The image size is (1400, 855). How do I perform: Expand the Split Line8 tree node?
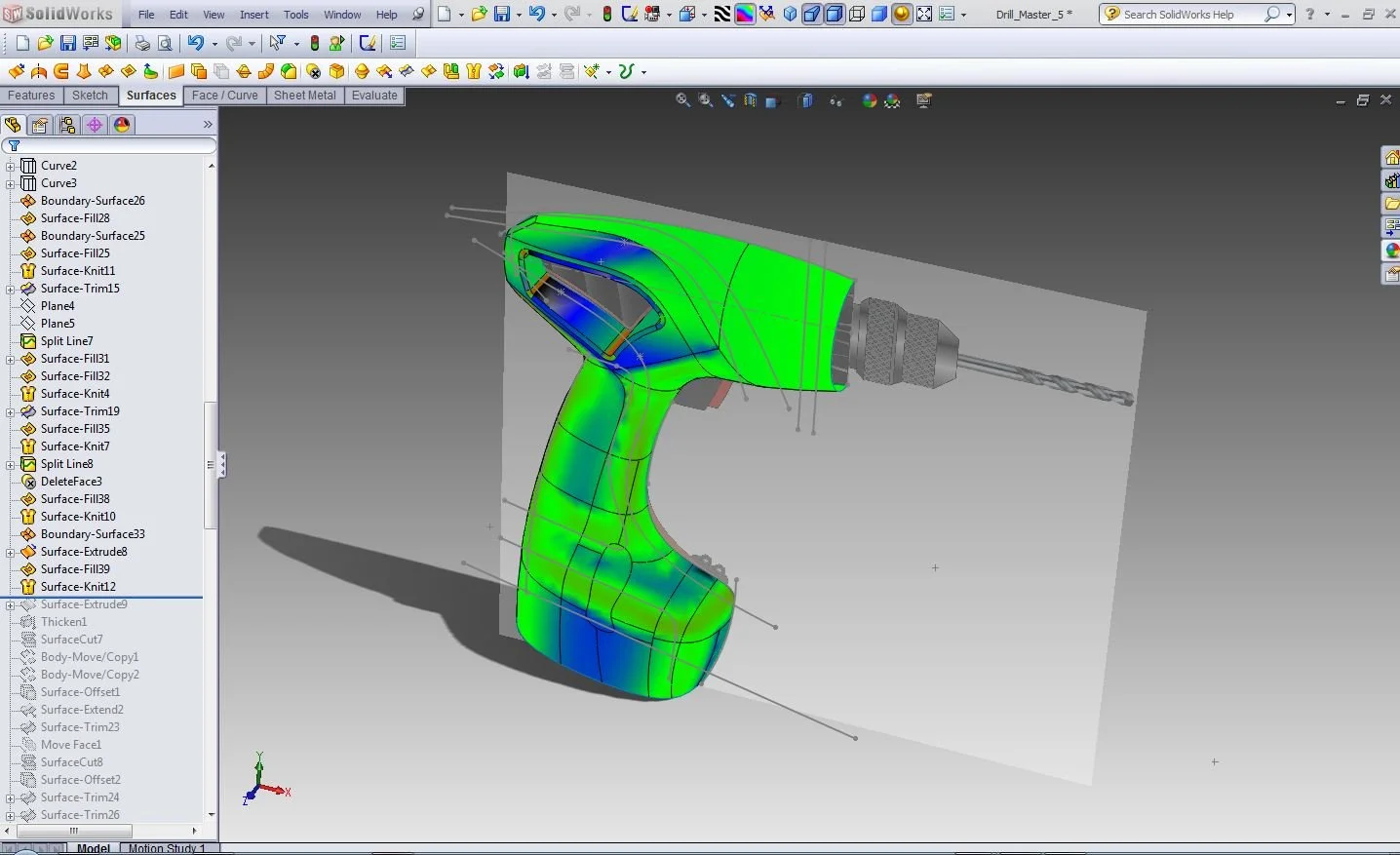pos(11,464)
